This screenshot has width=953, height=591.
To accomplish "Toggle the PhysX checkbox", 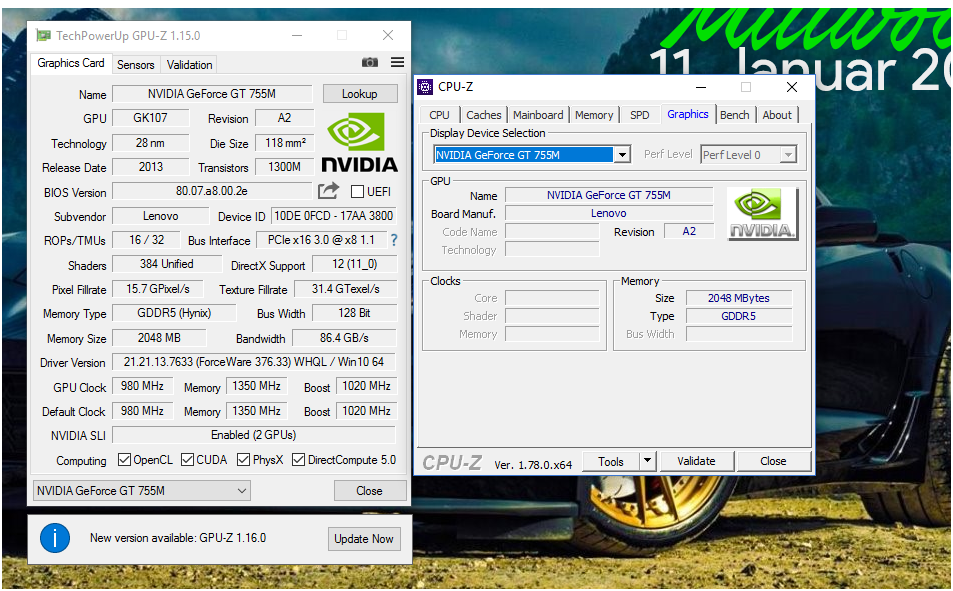I will (243, 460).
